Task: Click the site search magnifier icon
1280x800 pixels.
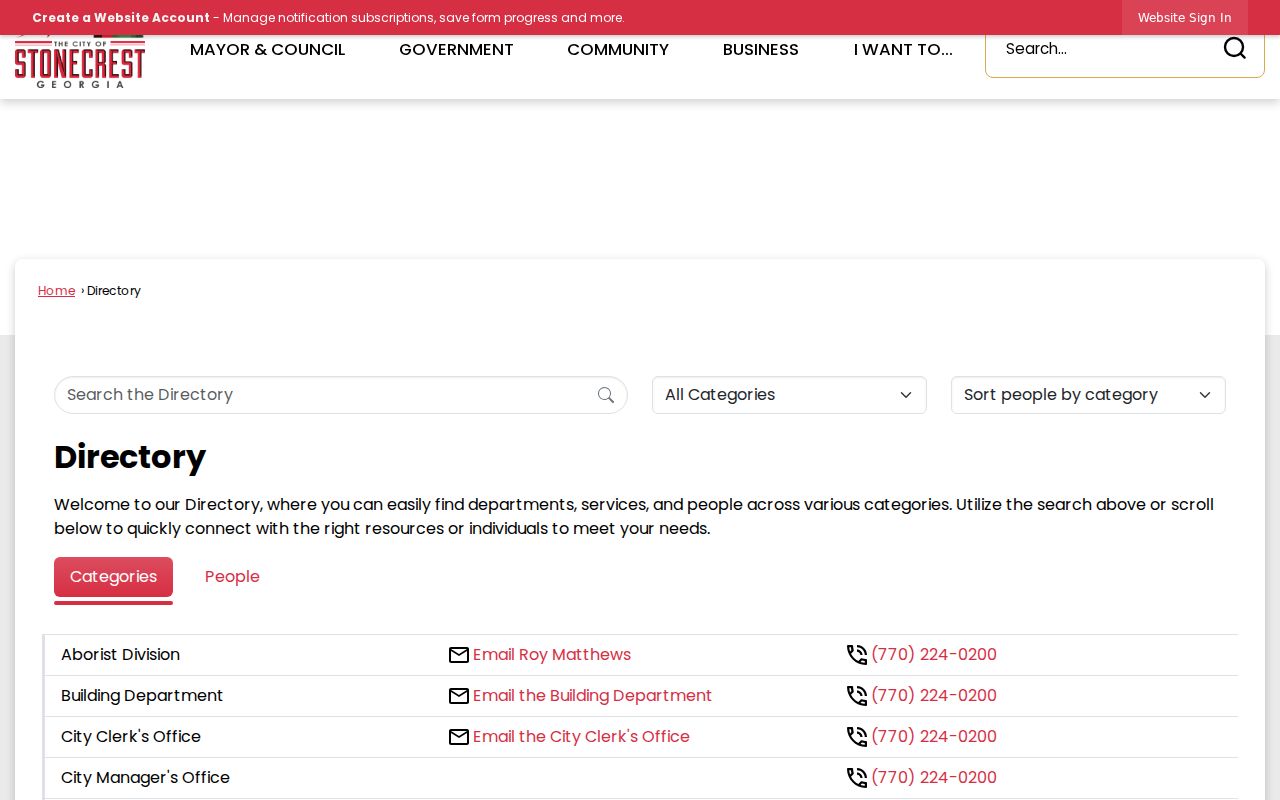Action: [1235, 48]
